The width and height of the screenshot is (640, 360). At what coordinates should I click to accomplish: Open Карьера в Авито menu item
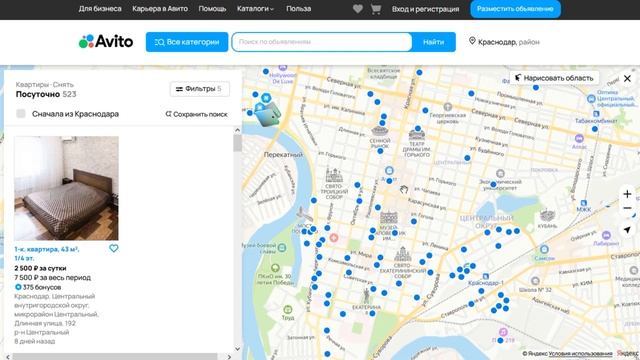[x=160, y=9]
